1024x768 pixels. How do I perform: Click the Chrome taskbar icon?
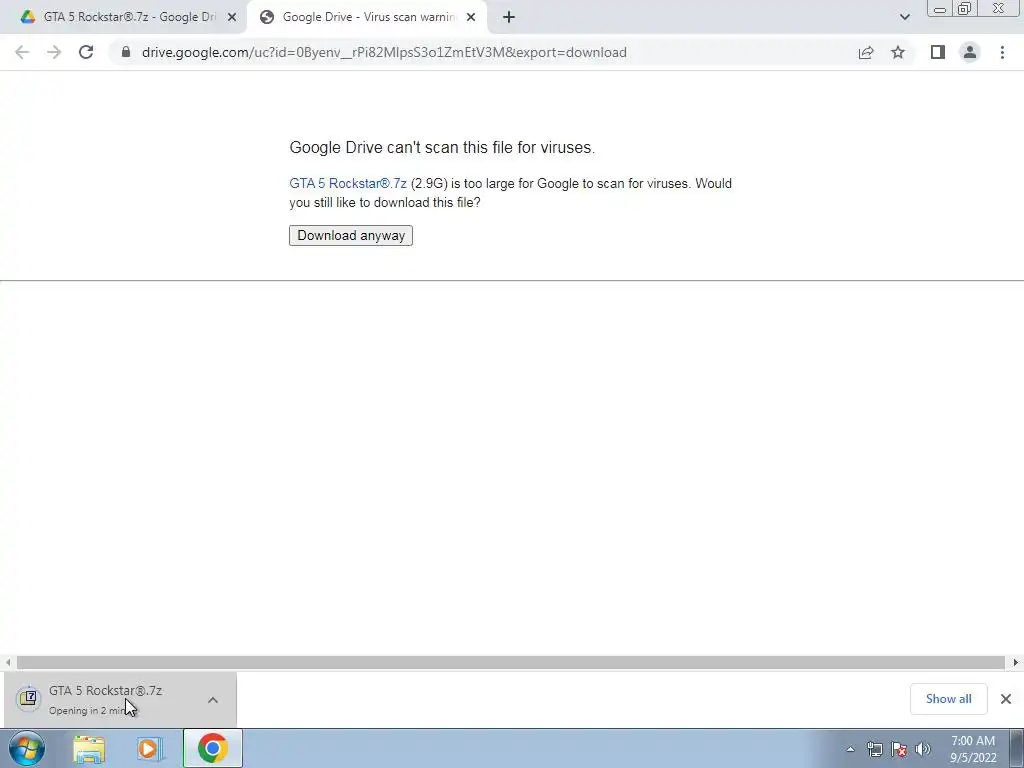pos(212,748)
